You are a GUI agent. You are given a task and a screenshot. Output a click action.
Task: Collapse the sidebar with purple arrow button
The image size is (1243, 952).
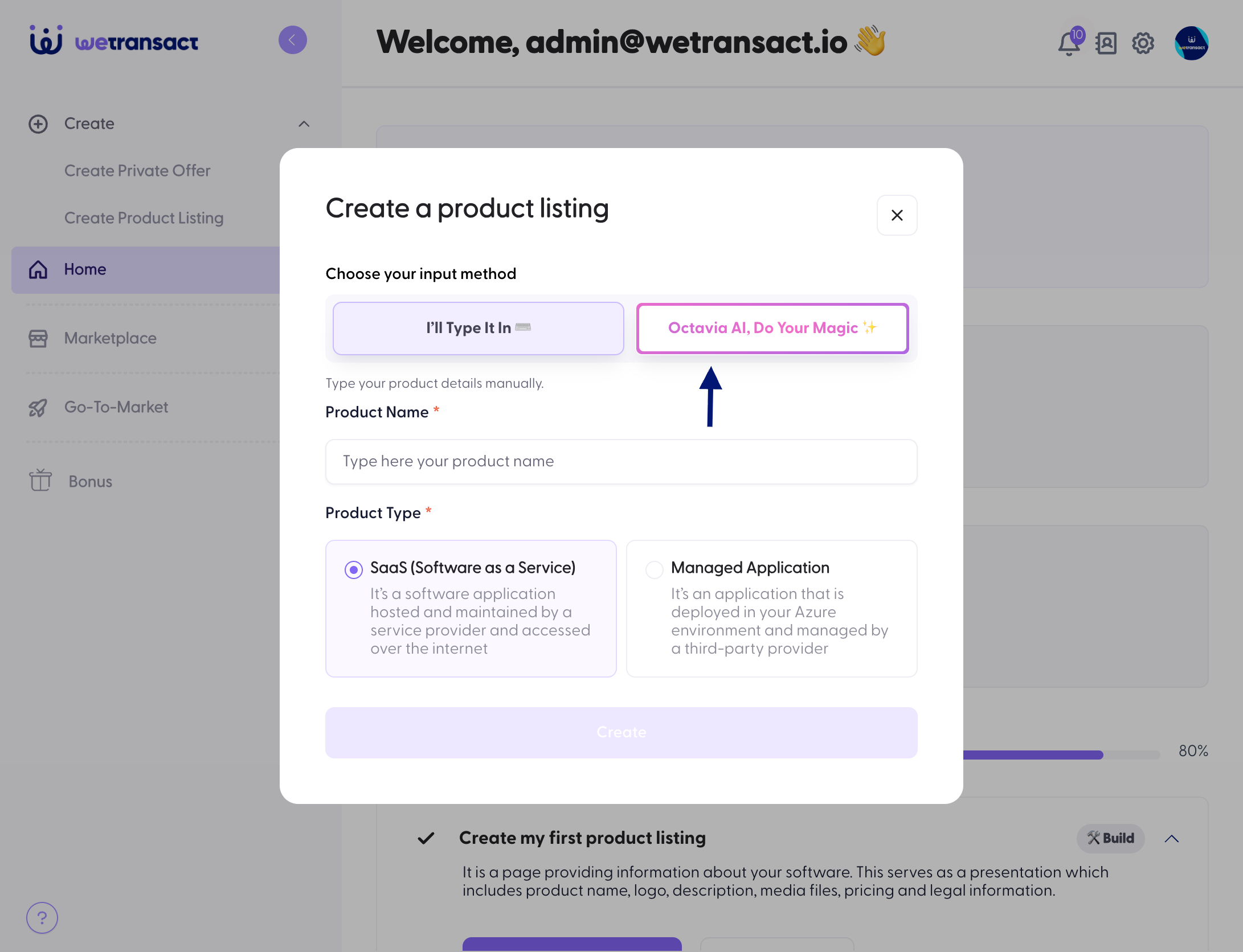pos(293,40)
